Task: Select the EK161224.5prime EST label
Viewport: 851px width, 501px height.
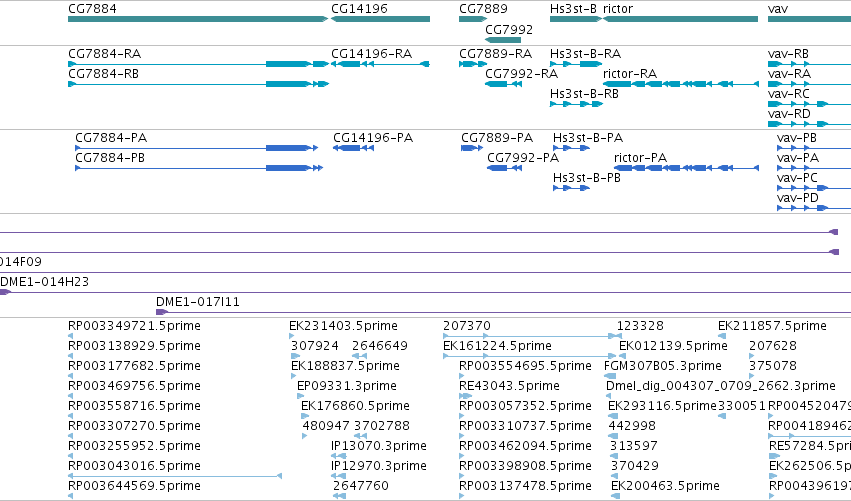Action: [x=498, y=346]
